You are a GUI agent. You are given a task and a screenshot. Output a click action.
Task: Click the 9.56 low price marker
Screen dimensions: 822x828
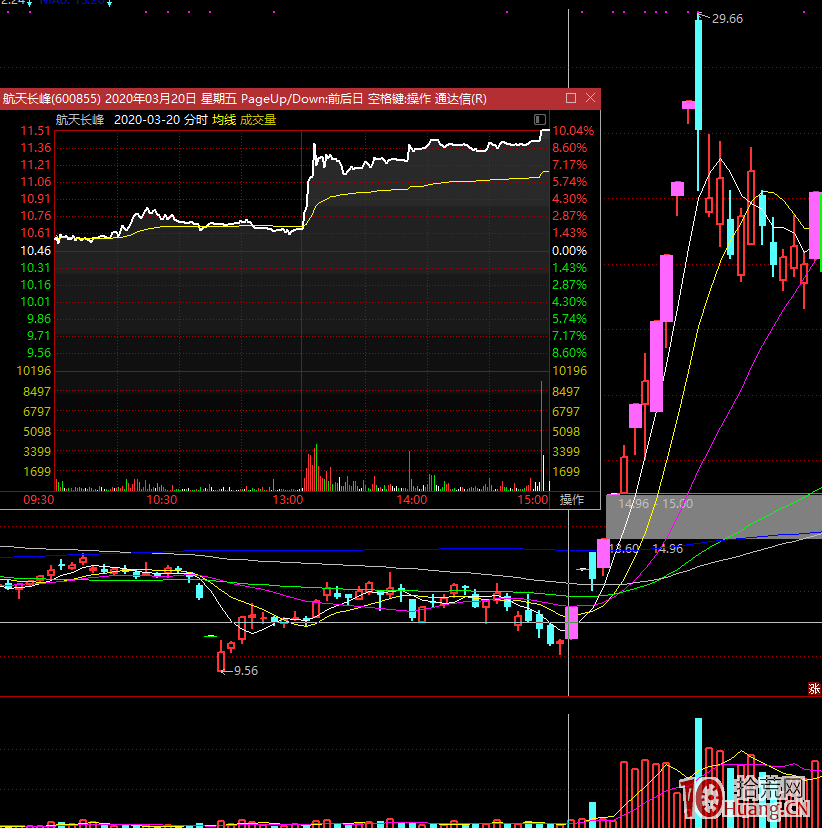(245, 671)
